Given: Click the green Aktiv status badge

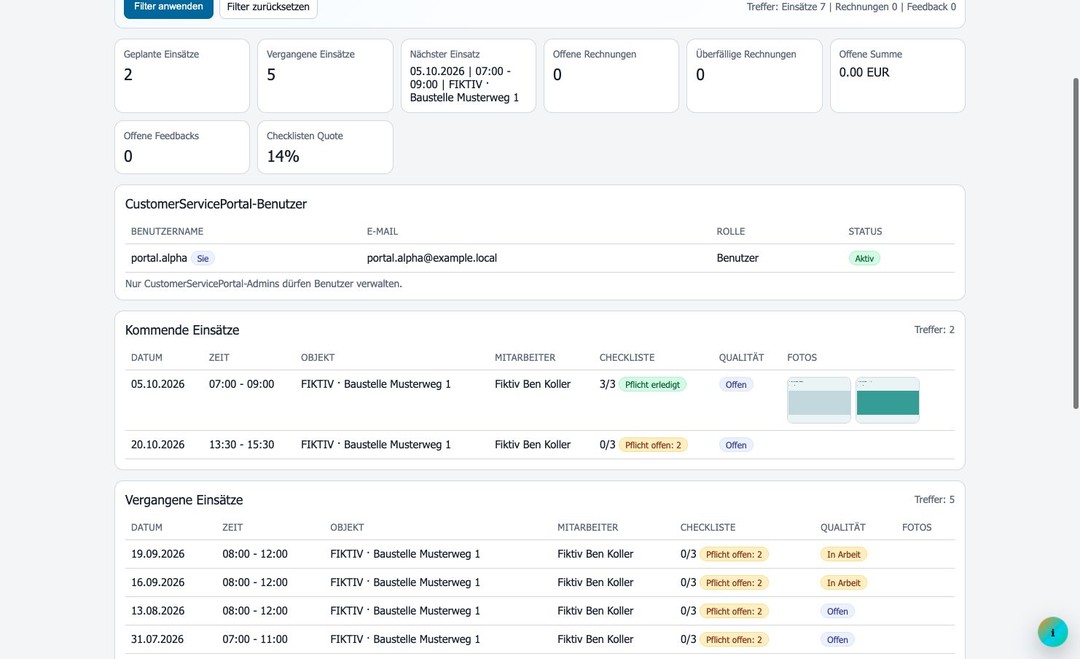Looking at the screenshot, I should (x=864, y=259).
